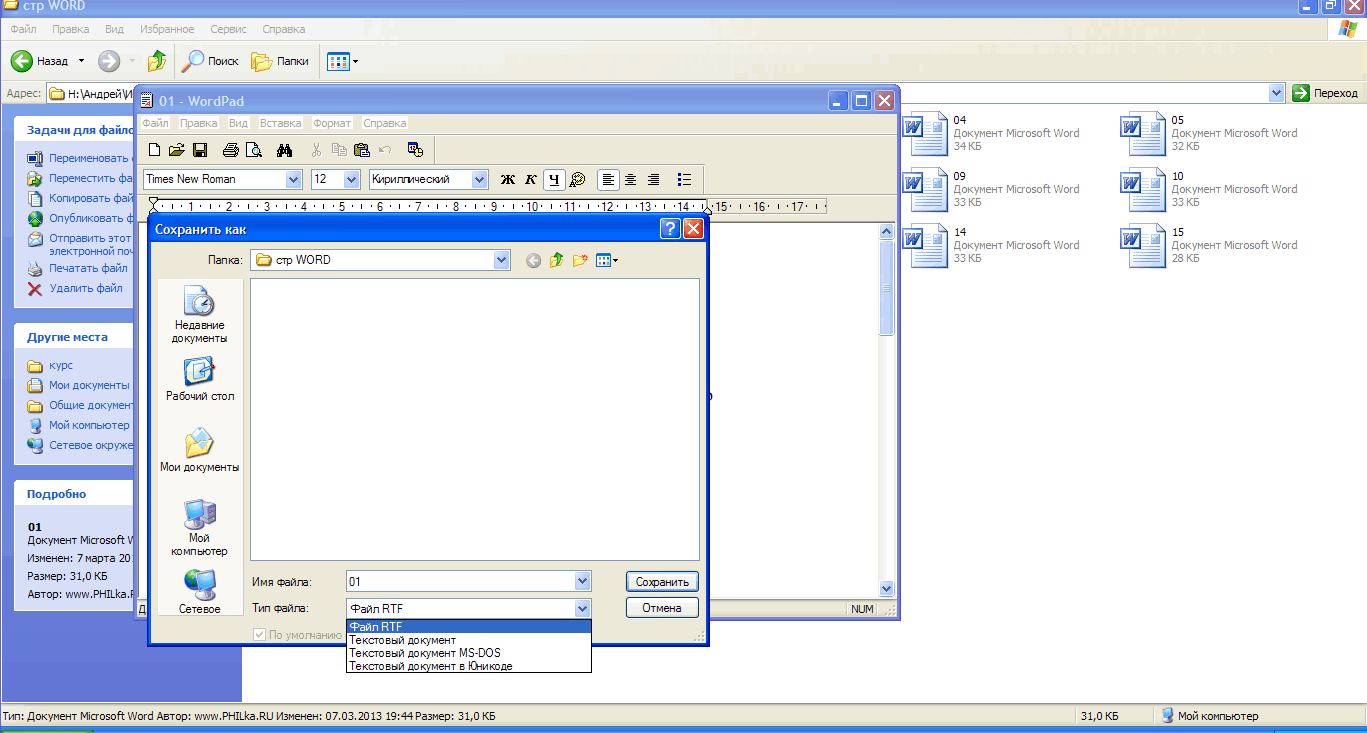Click the Print Preview toolbar icon
The image size is (1367, 733).
click(254, 151)
